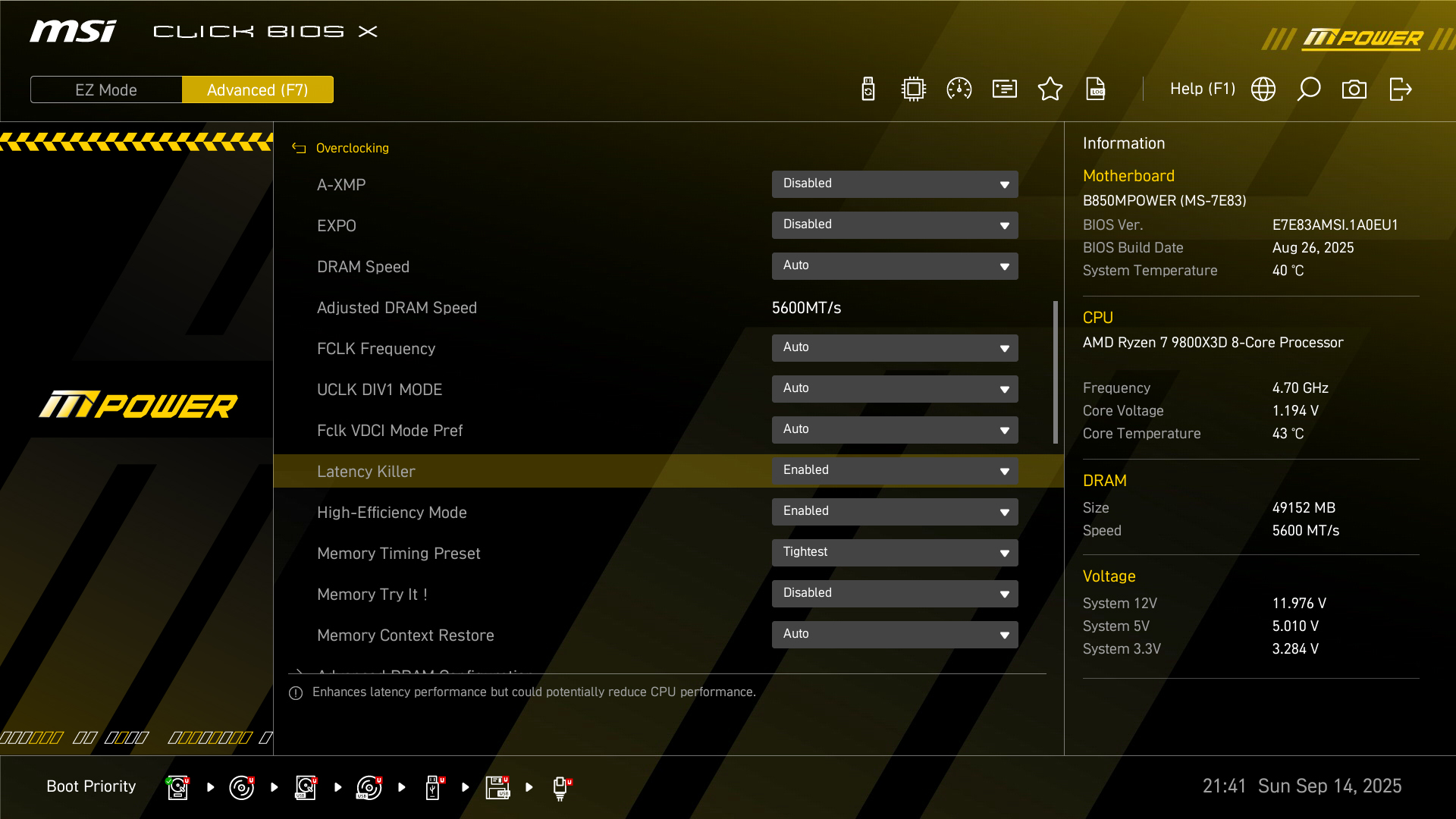Image resolution: width=1456 pixels, height=819 pixels.
Task: Take a screenshot with the camera icon
Action: (1354, 89)
